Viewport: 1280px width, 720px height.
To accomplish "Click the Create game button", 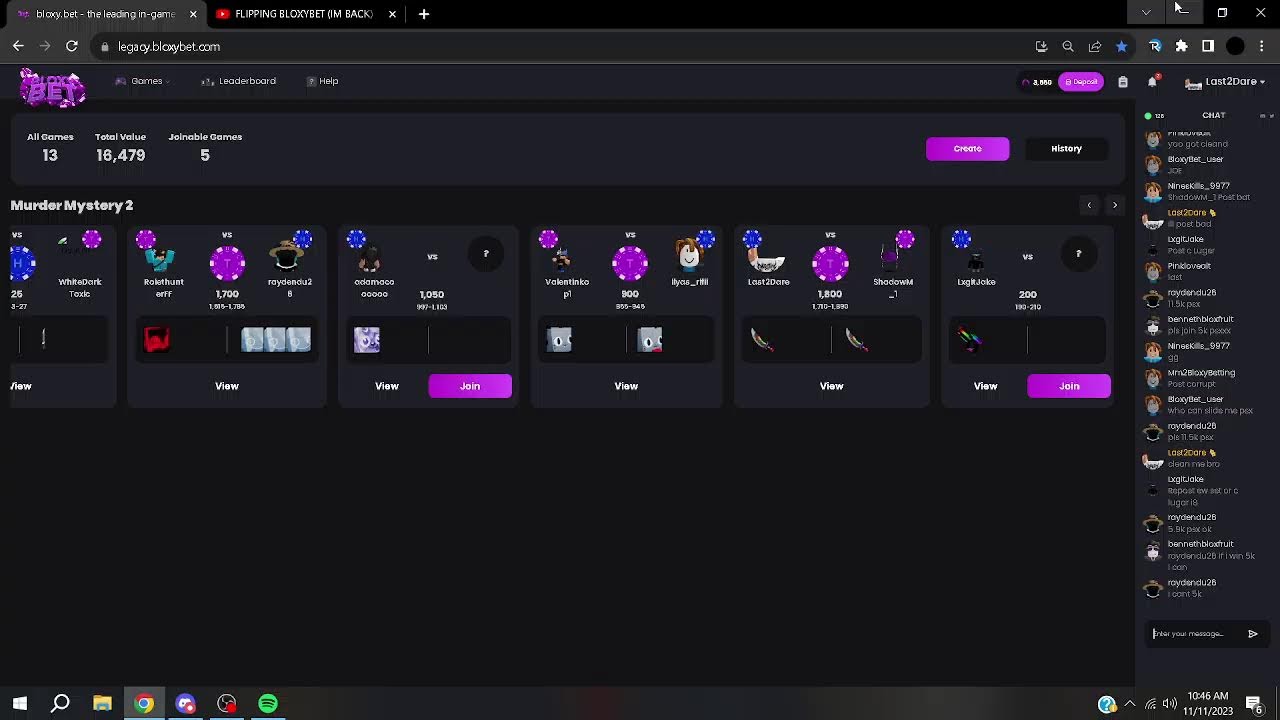I will pyautogui.click(x=967, y=149).
